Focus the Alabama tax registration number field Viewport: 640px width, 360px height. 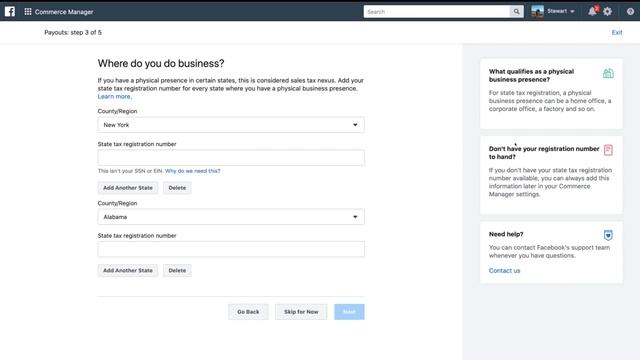(x=231, y=249)
